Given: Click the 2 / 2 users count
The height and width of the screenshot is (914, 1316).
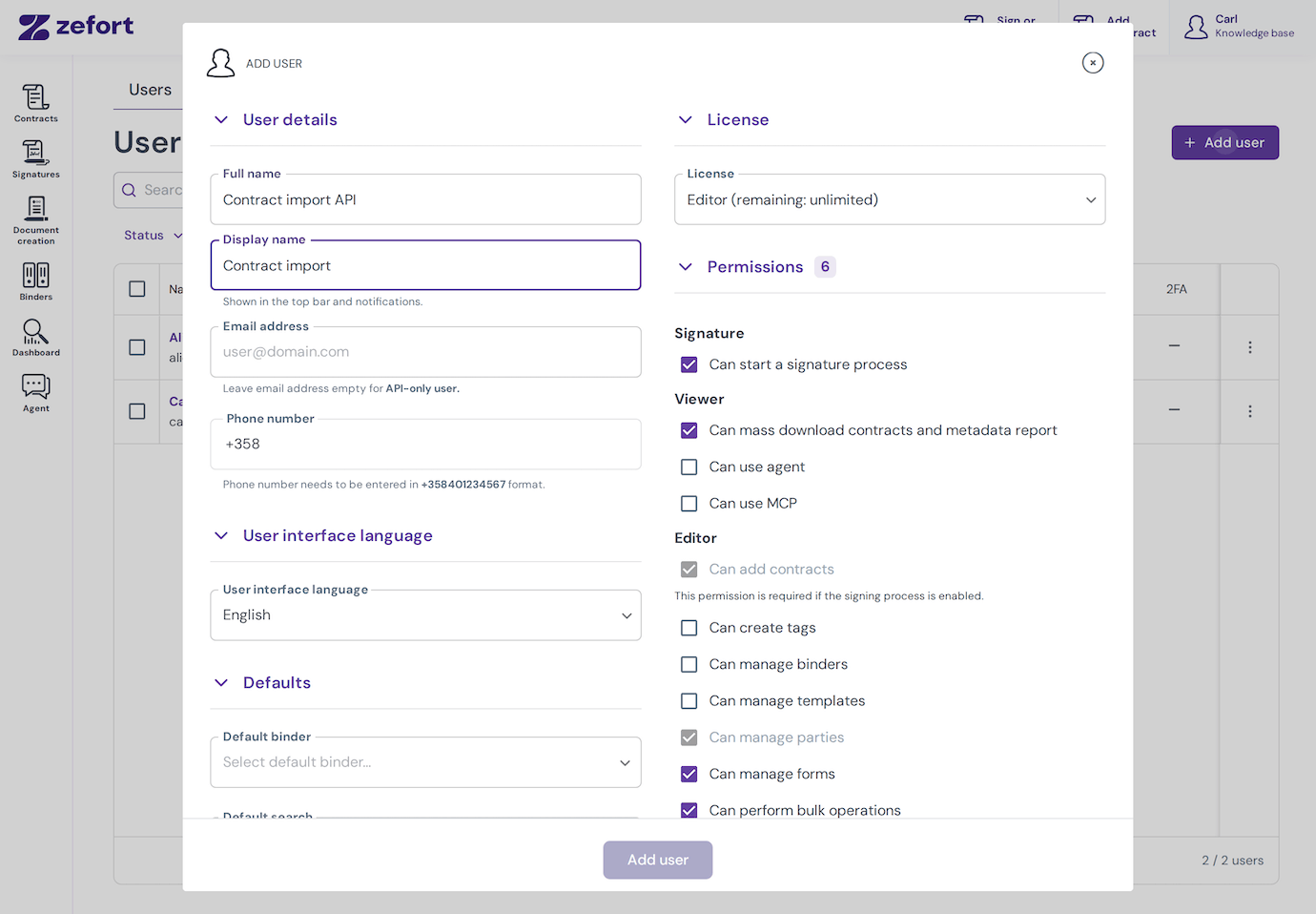Looking at the screenshot, I should (x=1232, y=861).
